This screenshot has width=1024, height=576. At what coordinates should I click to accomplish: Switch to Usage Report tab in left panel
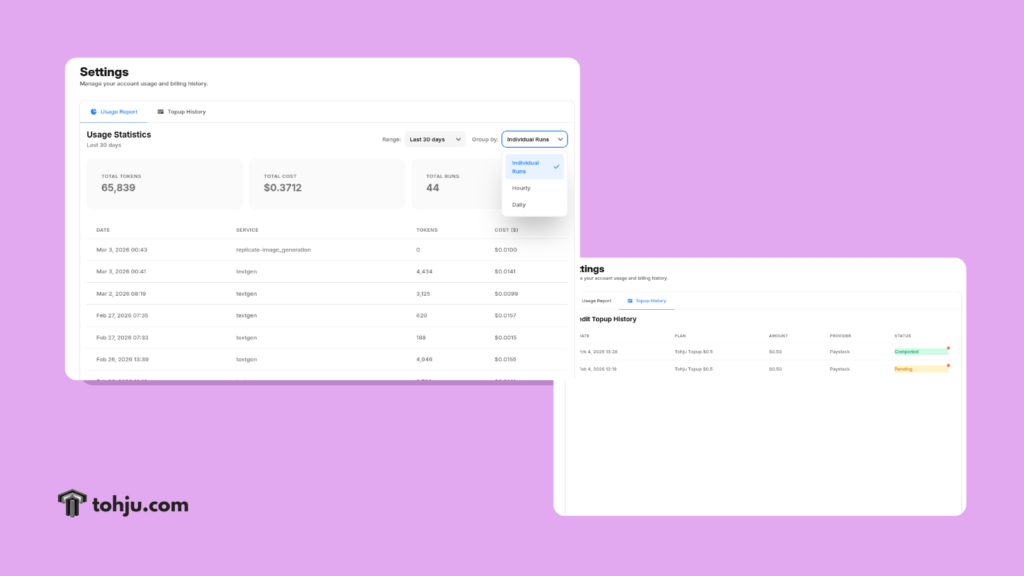coord(114,112)
